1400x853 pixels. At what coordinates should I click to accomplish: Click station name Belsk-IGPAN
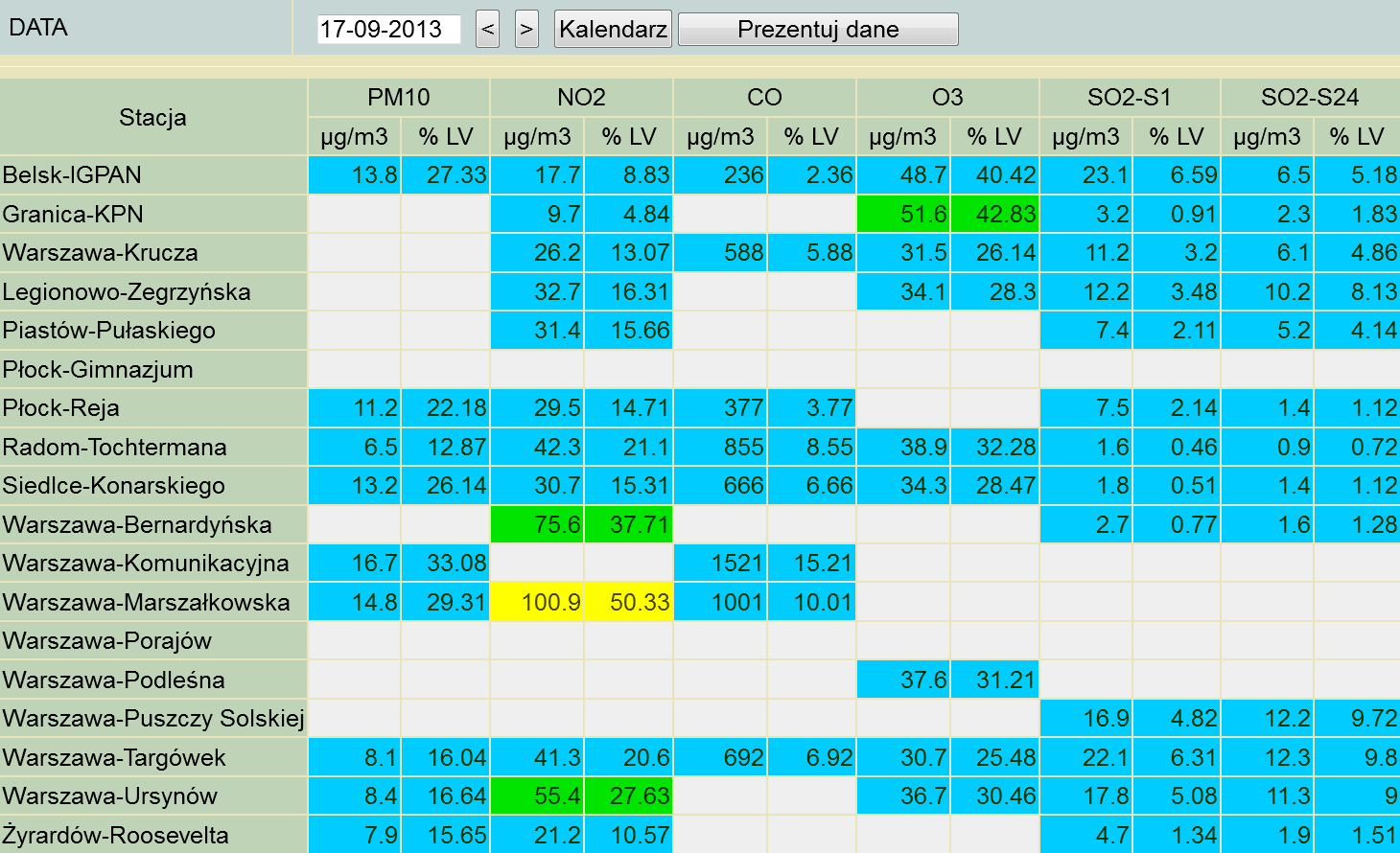tap(72, 175)
